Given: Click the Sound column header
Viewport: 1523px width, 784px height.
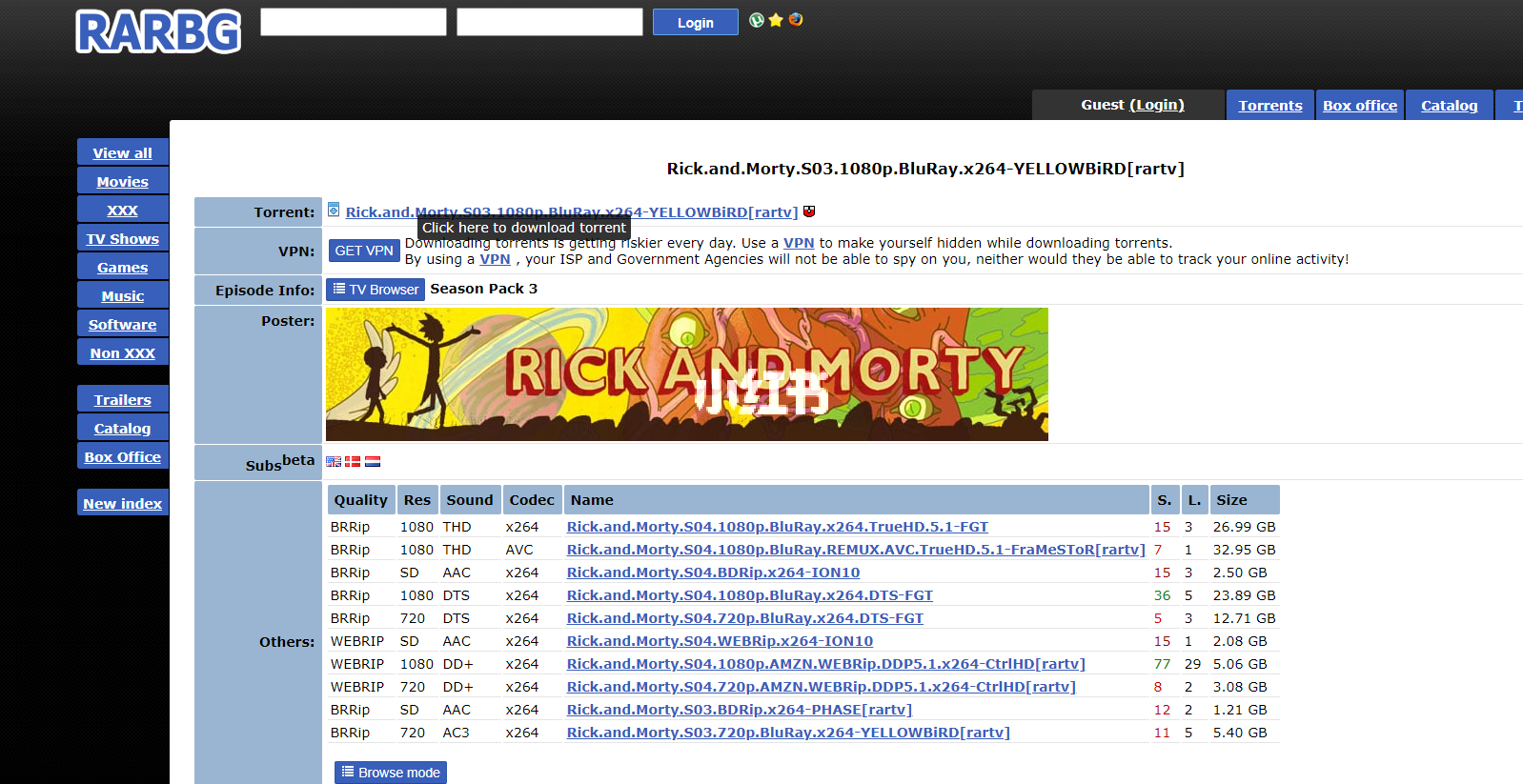Looking at the screenshot, I should [x=470, y=500].
